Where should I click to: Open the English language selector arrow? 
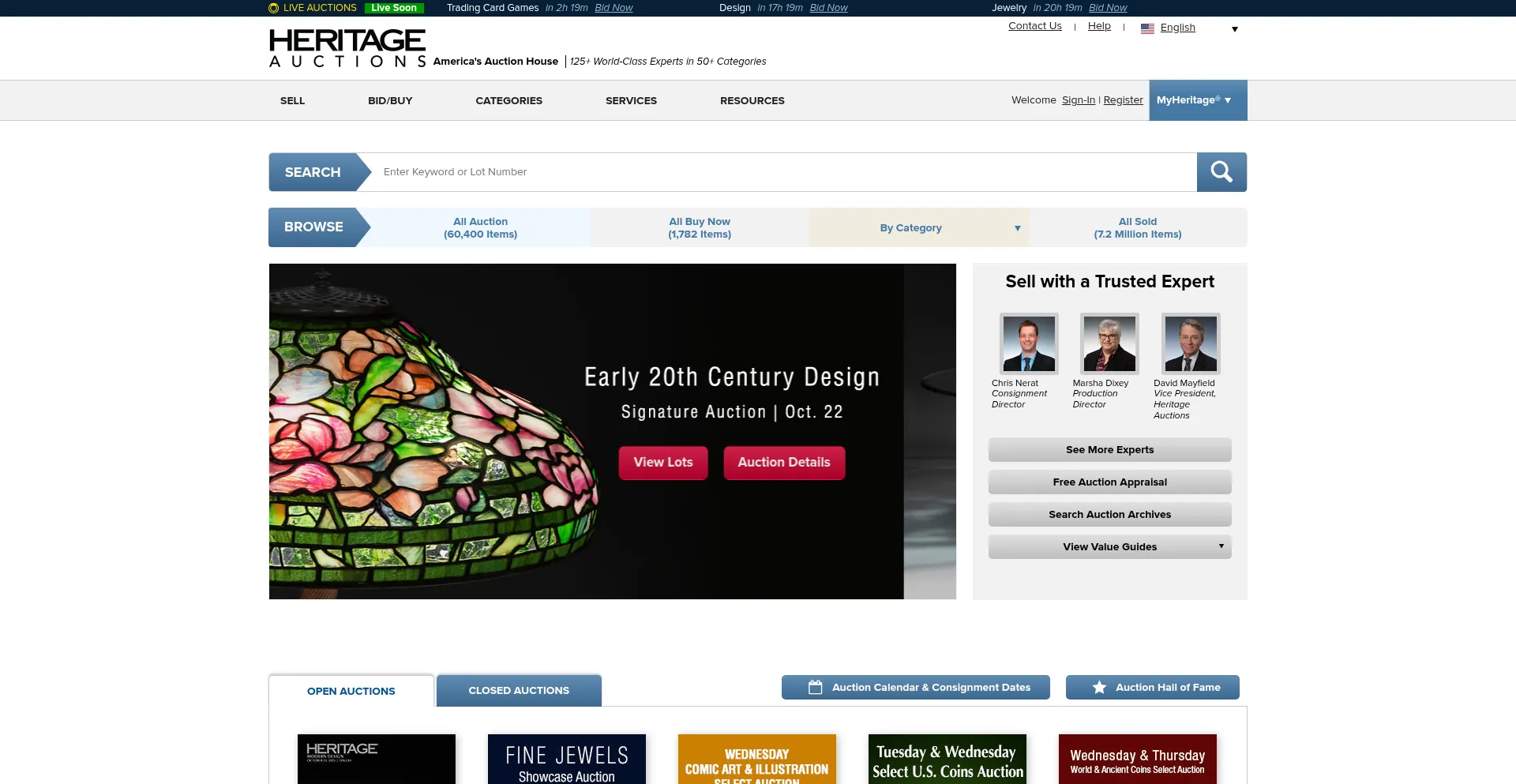point(1234,29)
